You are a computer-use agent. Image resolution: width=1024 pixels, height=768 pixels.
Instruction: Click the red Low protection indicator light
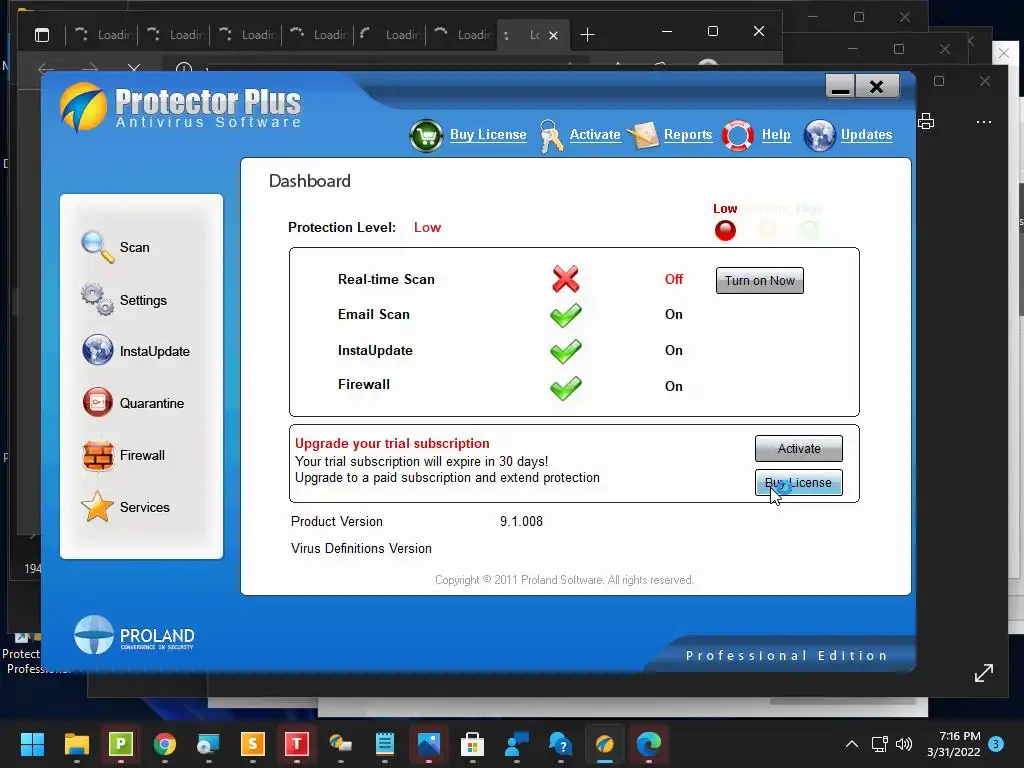pyautogui.click(x=725, y=230)
